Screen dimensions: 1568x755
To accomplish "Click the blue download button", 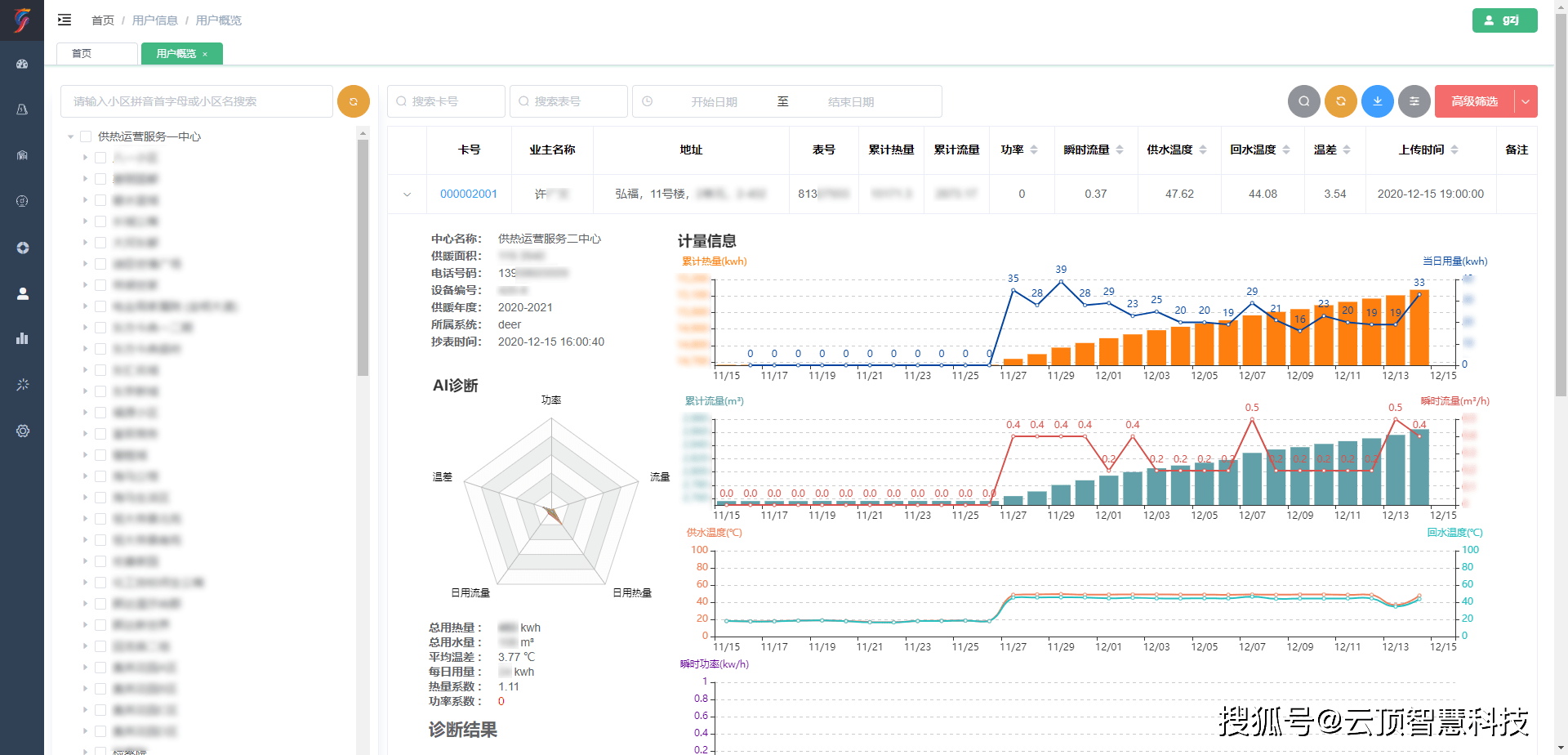I will 1377,101.
